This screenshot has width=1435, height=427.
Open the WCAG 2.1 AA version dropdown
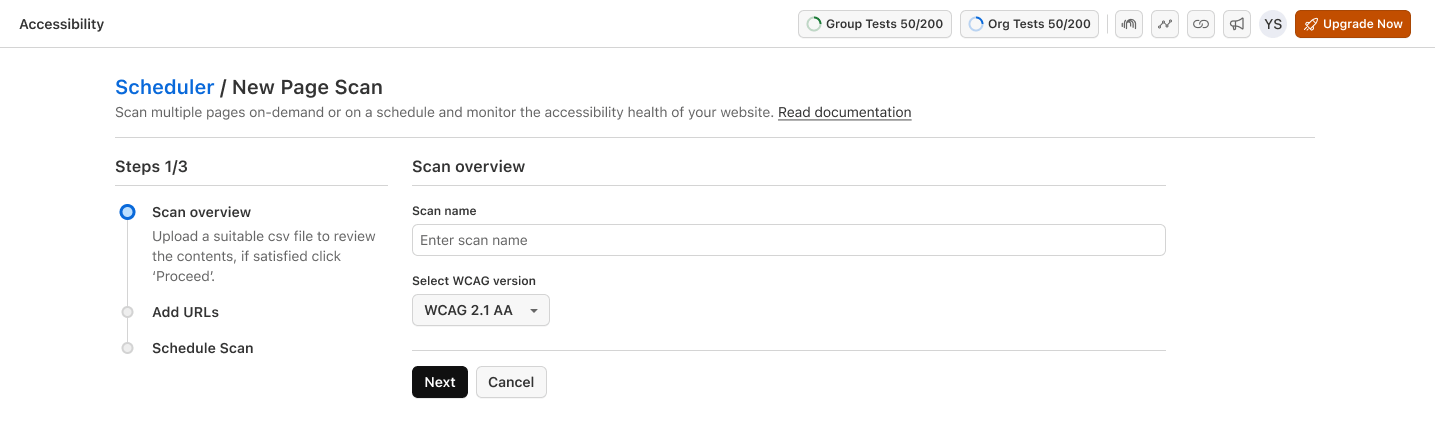click(480, 310)
